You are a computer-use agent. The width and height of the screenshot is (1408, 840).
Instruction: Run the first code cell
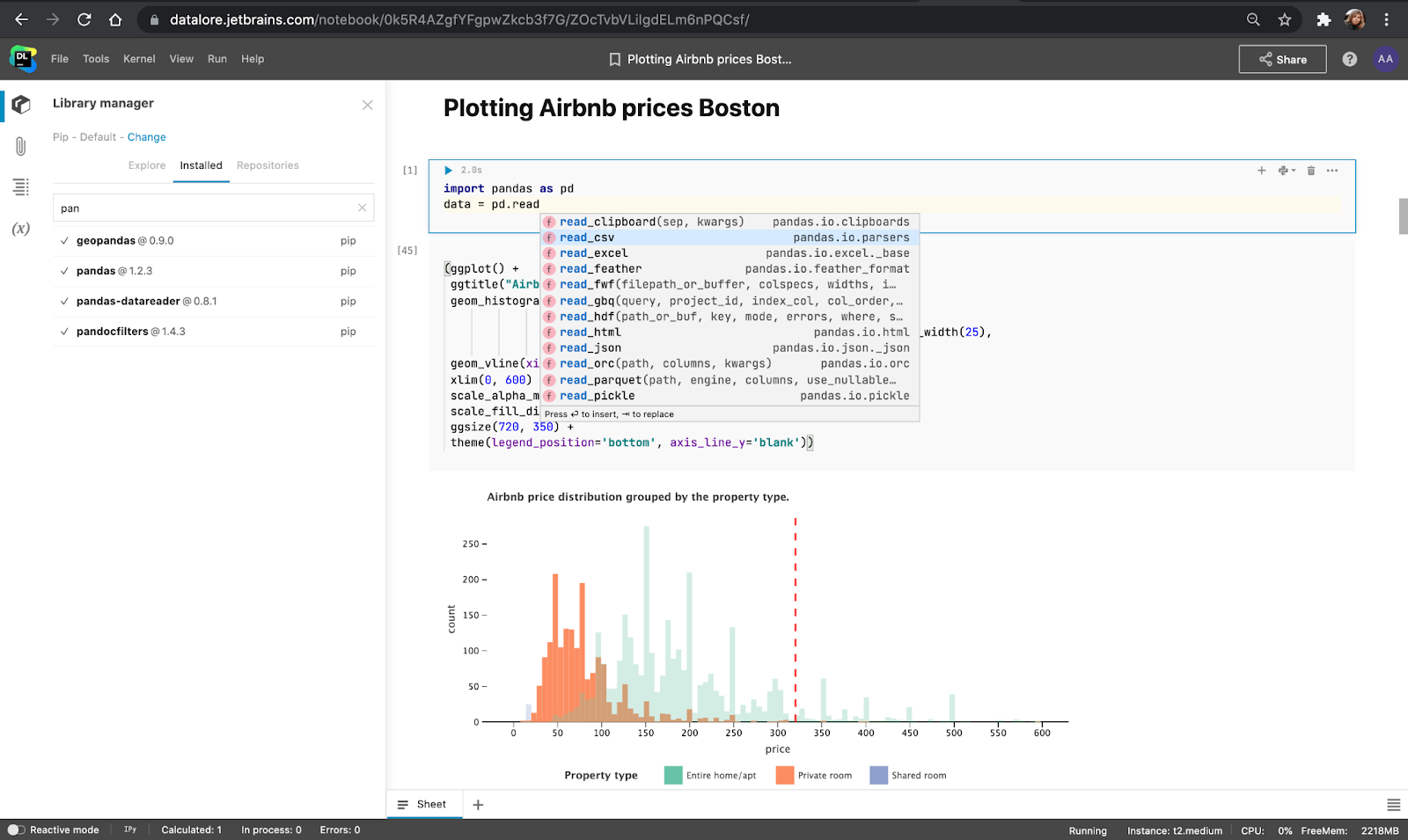(x=448, y=171)
